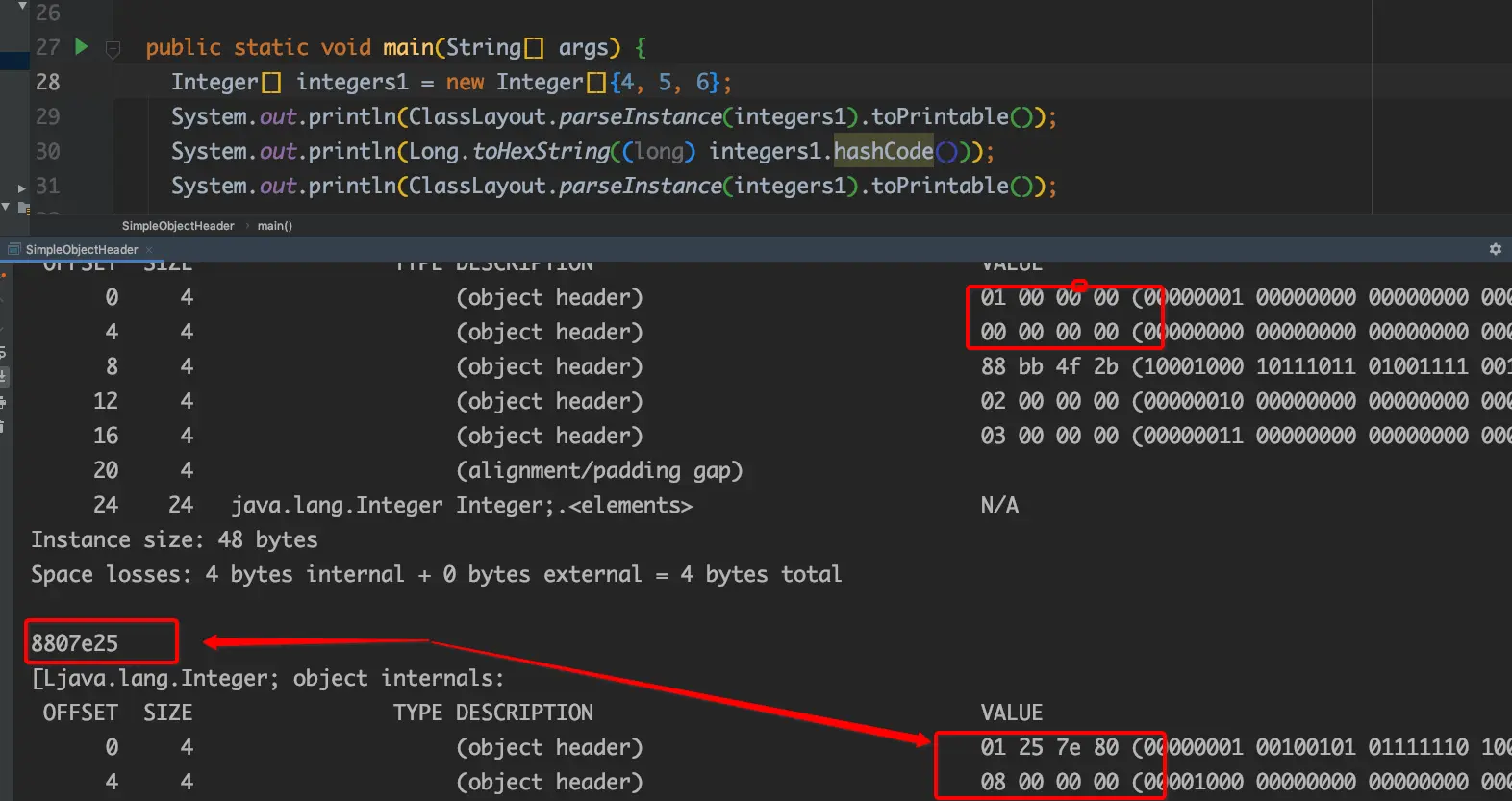Click 'Instance size: 48 bytes' output line
Viewport: 1512px width, 801px height.
[174, 539]
